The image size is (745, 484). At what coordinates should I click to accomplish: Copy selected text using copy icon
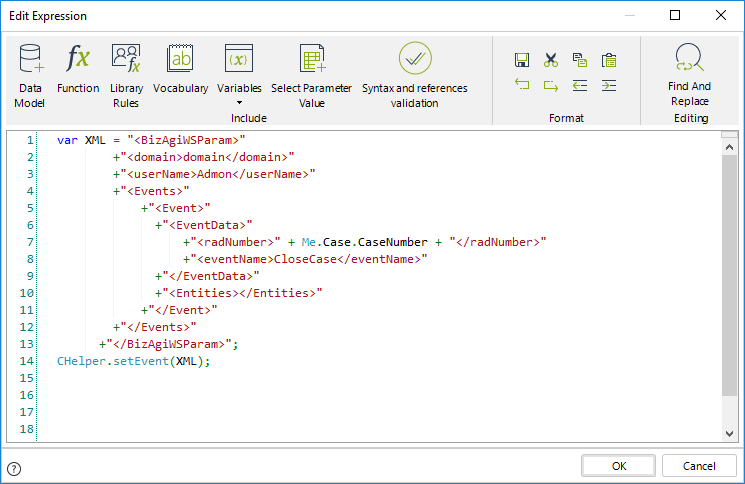(580, 60)
